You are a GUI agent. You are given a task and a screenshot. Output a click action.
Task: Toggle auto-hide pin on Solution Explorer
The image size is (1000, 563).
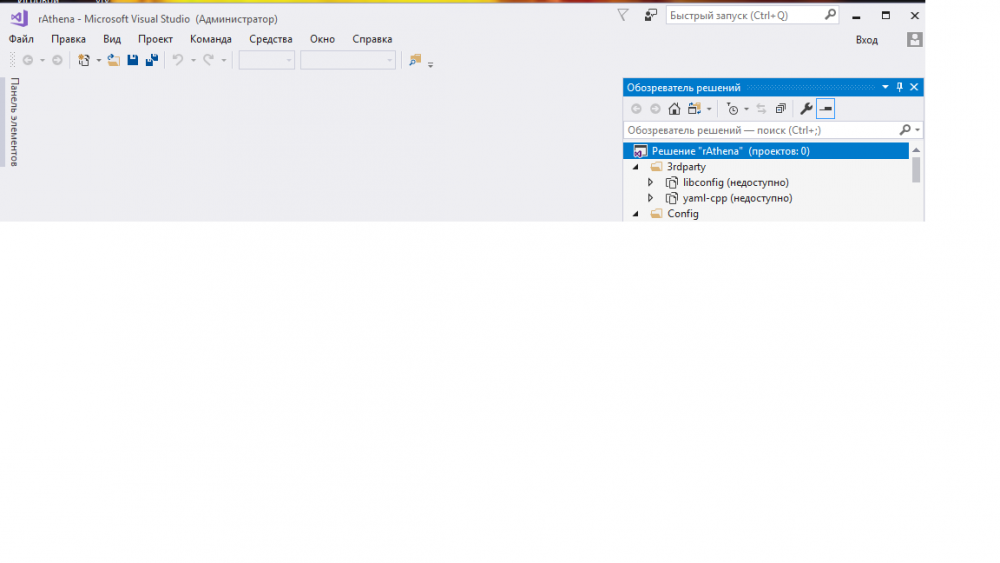coord(899,87)
